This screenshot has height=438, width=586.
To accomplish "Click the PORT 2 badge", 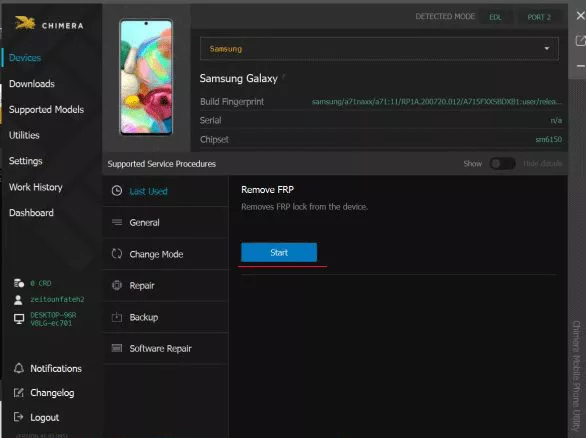I will click(x=539, y=17).
